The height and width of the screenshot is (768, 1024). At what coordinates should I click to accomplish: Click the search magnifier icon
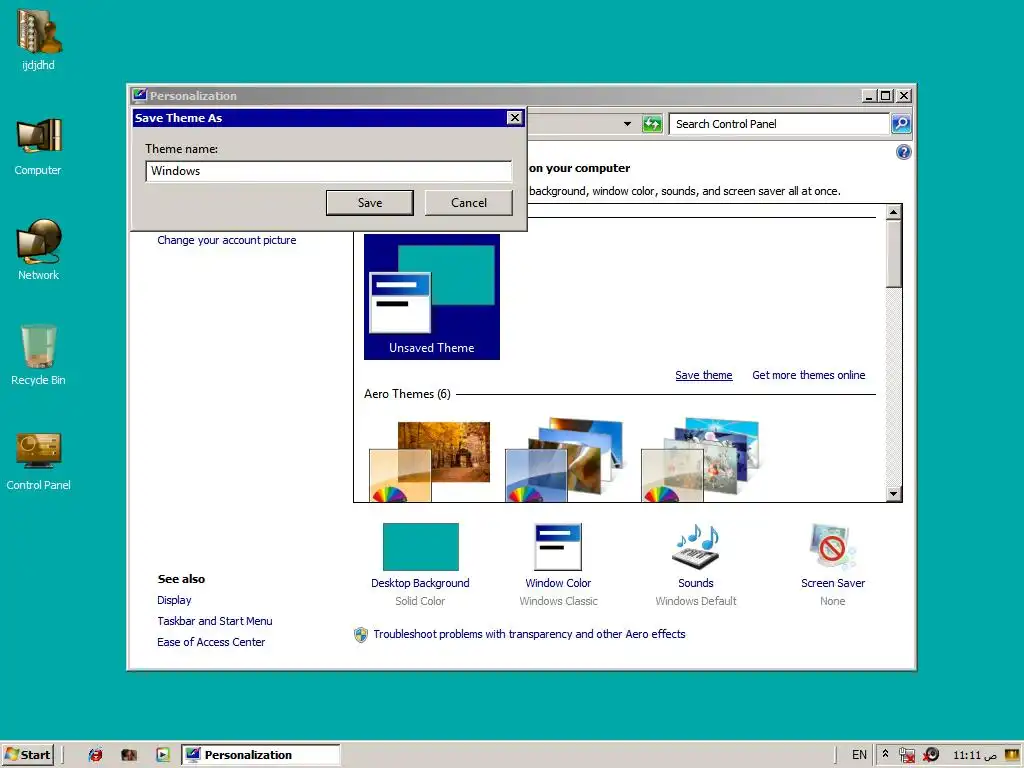tap(901, 123)
